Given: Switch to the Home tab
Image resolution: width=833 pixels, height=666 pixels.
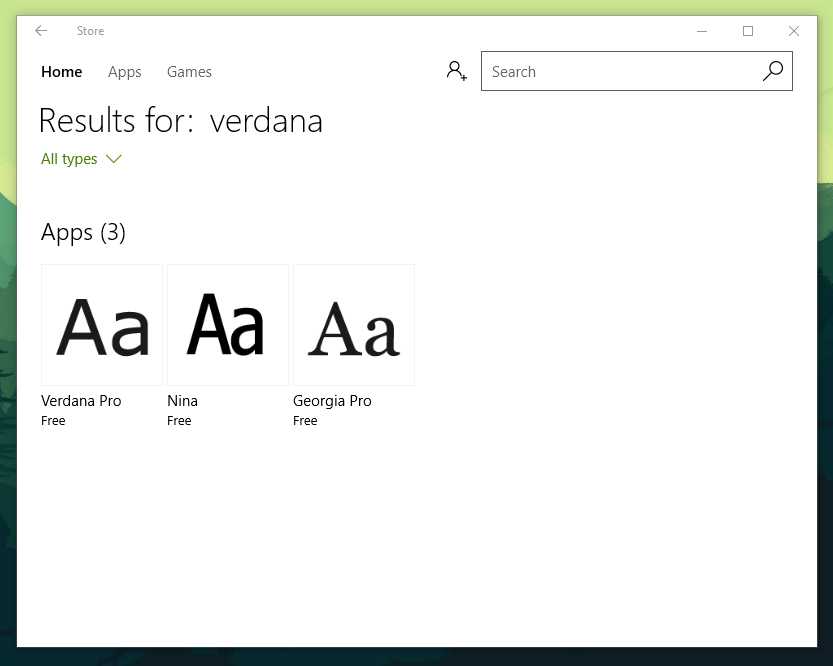Looking at the screenshot, I should 62,72.
